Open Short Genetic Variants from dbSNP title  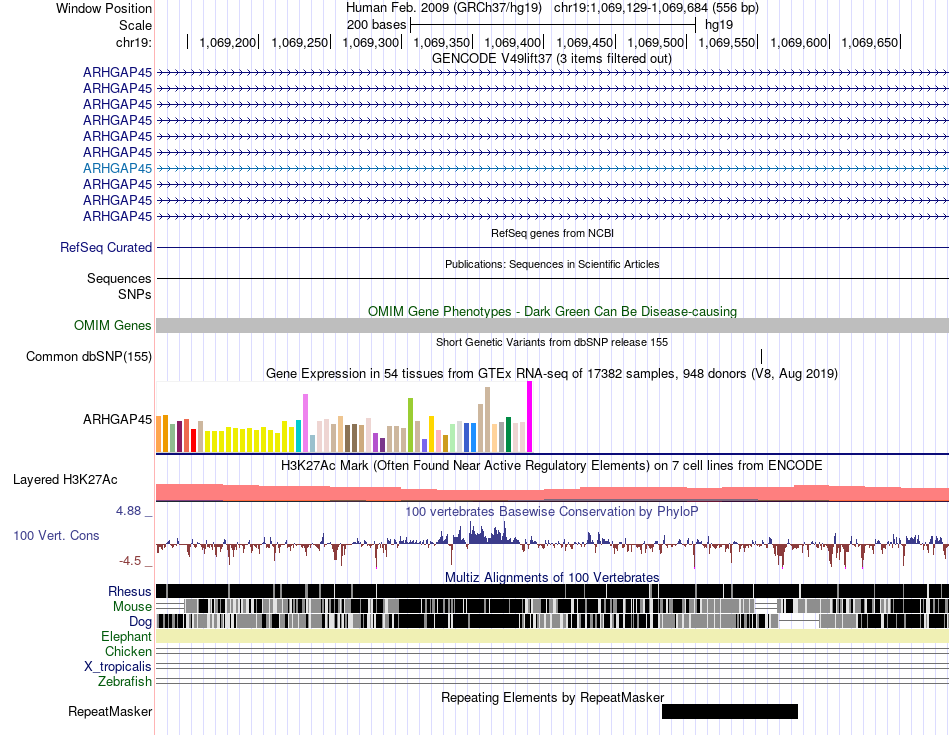click(552, 342)
